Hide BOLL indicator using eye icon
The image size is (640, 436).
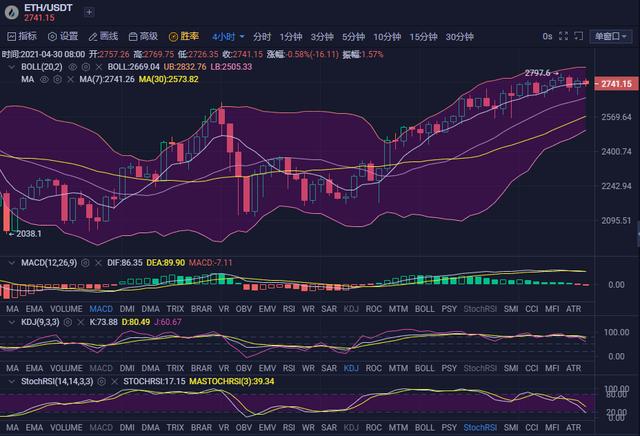(74, 67)
